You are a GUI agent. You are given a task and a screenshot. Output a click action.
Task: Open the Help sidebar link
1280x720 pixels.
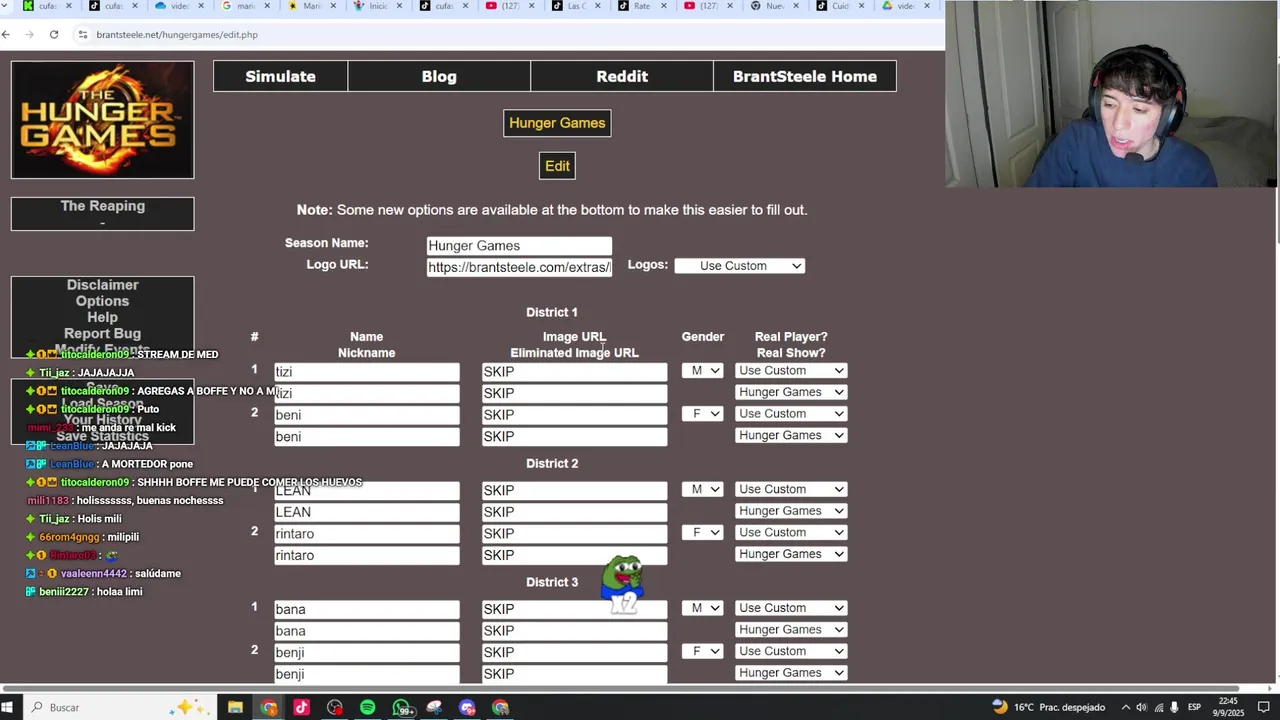(103, 317)
